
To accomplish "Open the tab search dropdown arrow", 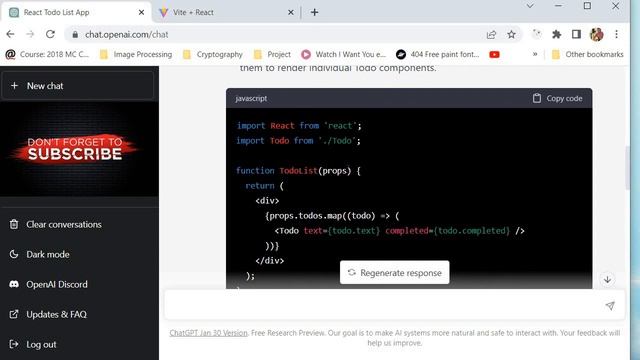I will pyautogui.click(x=530, y=6).
